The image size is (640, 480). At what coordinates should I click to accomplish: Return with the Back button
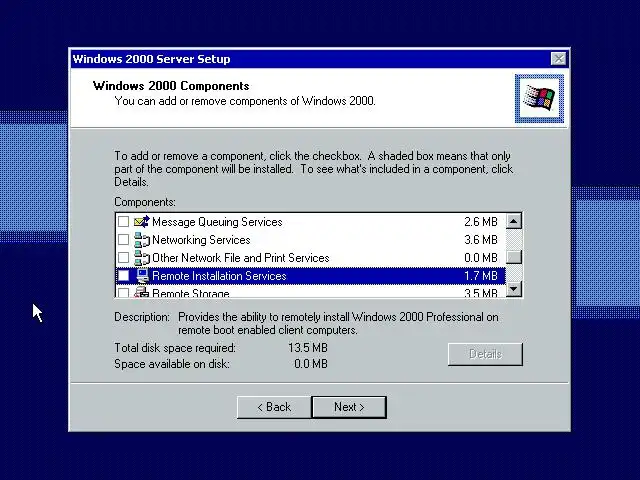click(x=274, y=407)
